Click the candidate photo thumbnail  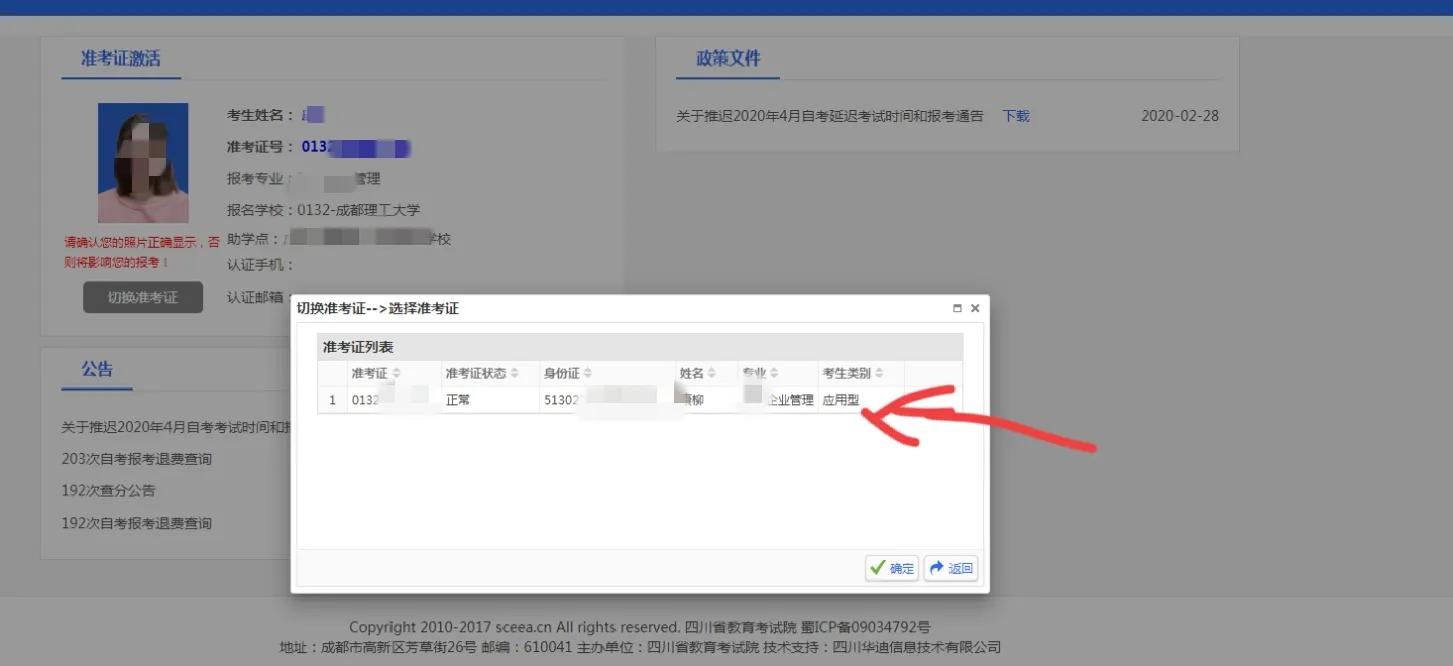[143, 163]
